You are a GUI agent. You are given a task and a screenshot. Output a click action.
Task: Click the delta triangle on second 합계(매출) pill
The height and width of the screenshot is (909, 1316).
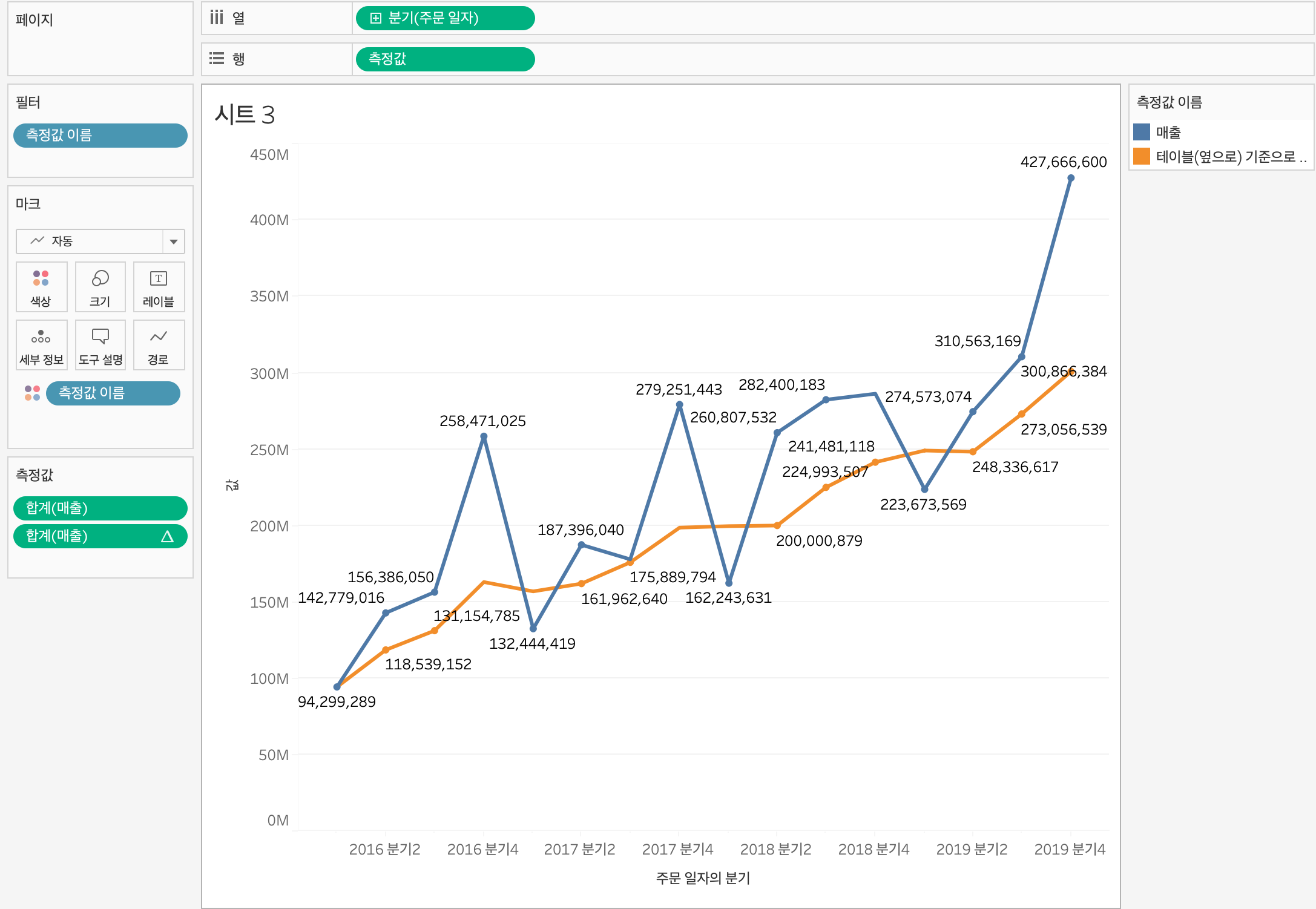click(167, 536)
